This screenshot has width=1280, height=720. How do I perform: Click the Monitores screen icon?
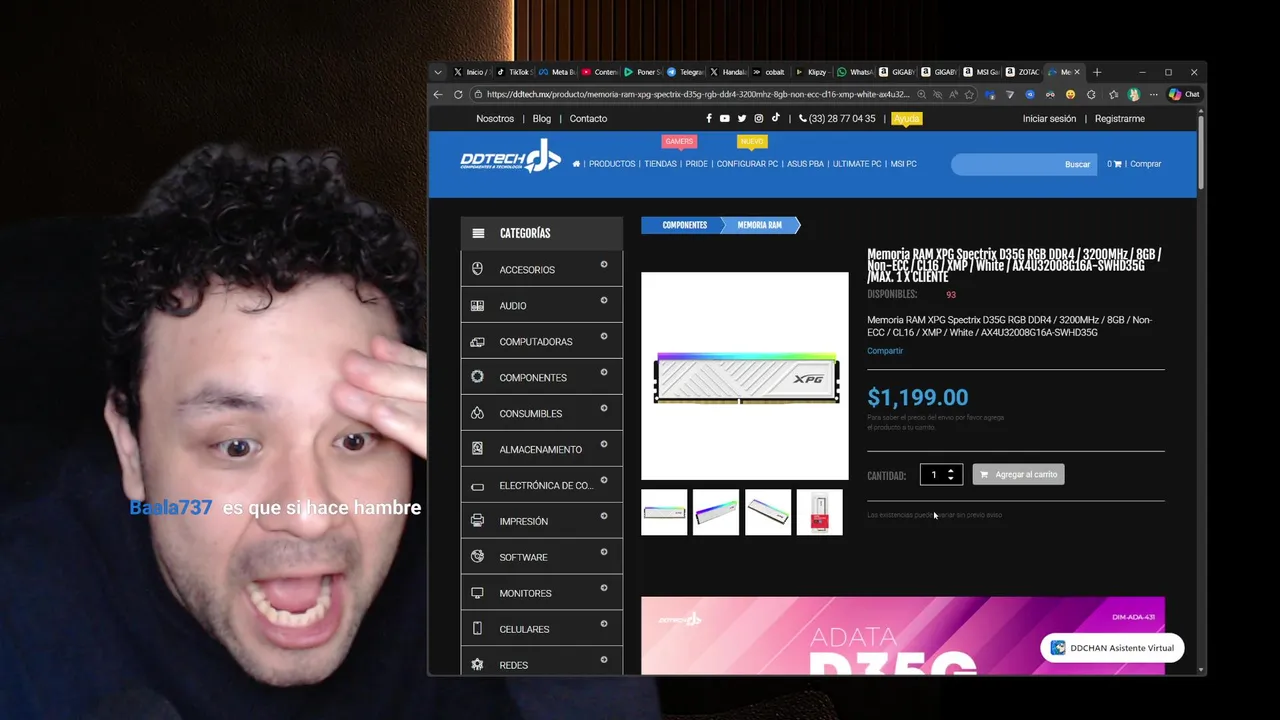pos(477,593)
